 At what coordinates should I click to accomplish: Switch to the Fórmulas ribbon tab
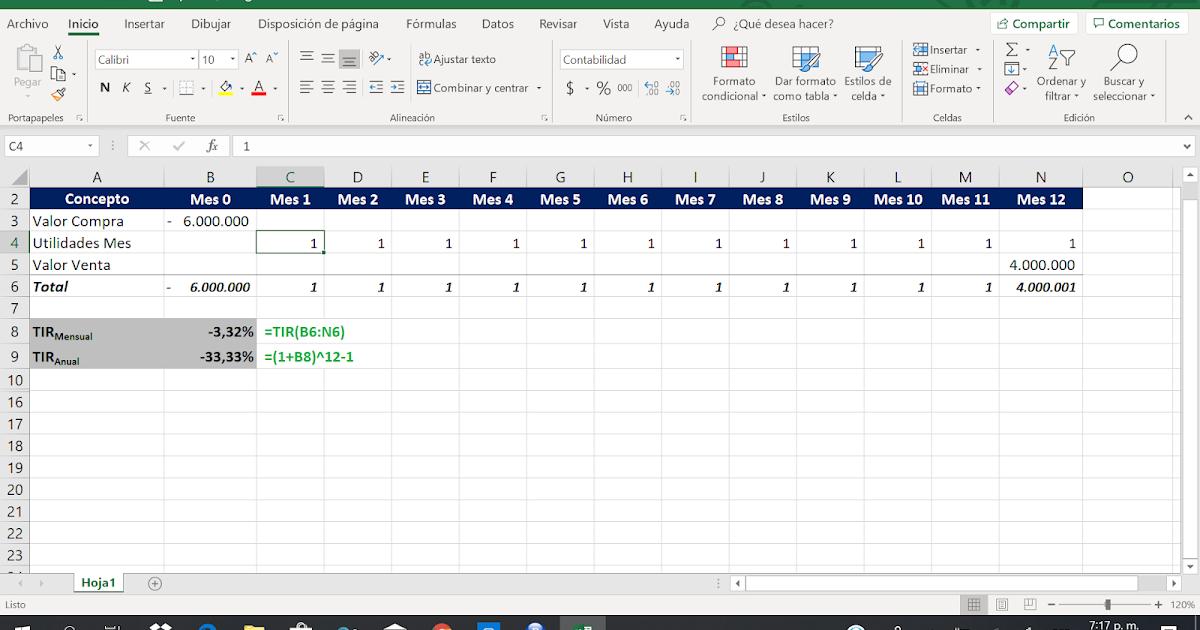431,23
